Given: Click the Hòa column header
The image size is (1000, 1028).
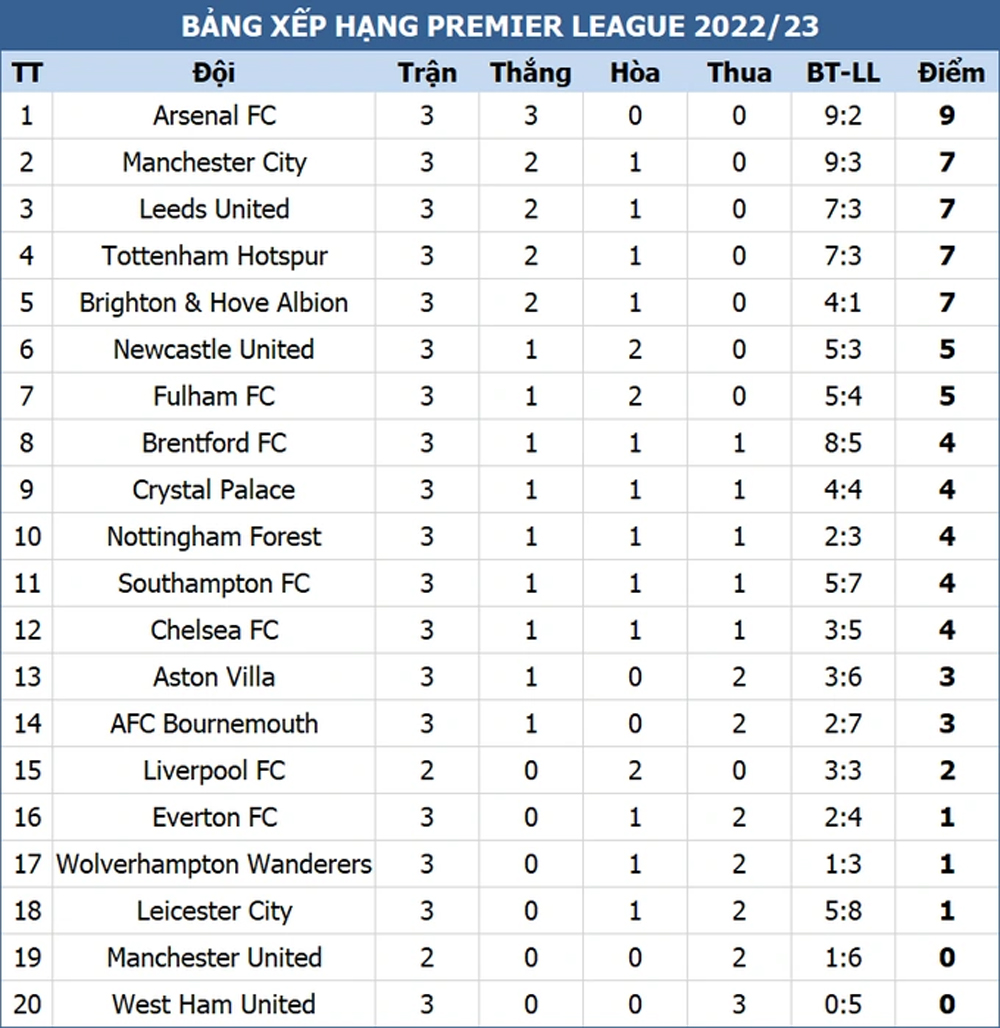Looking at the screenshot, I should point(635,72).
